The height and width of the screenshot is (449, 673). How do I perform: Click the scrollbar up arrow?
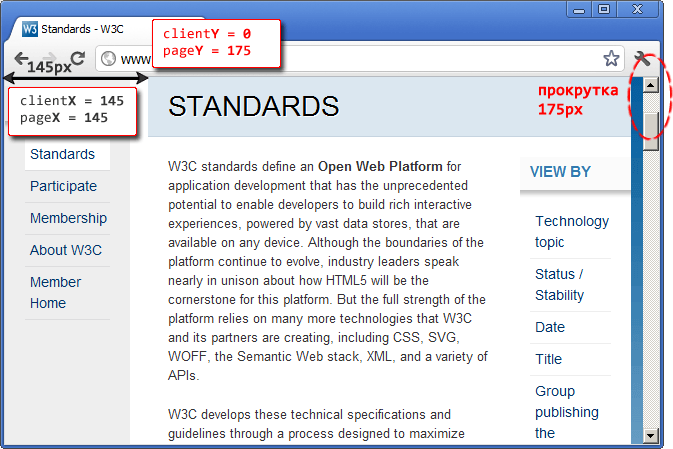tap(651, 85)
